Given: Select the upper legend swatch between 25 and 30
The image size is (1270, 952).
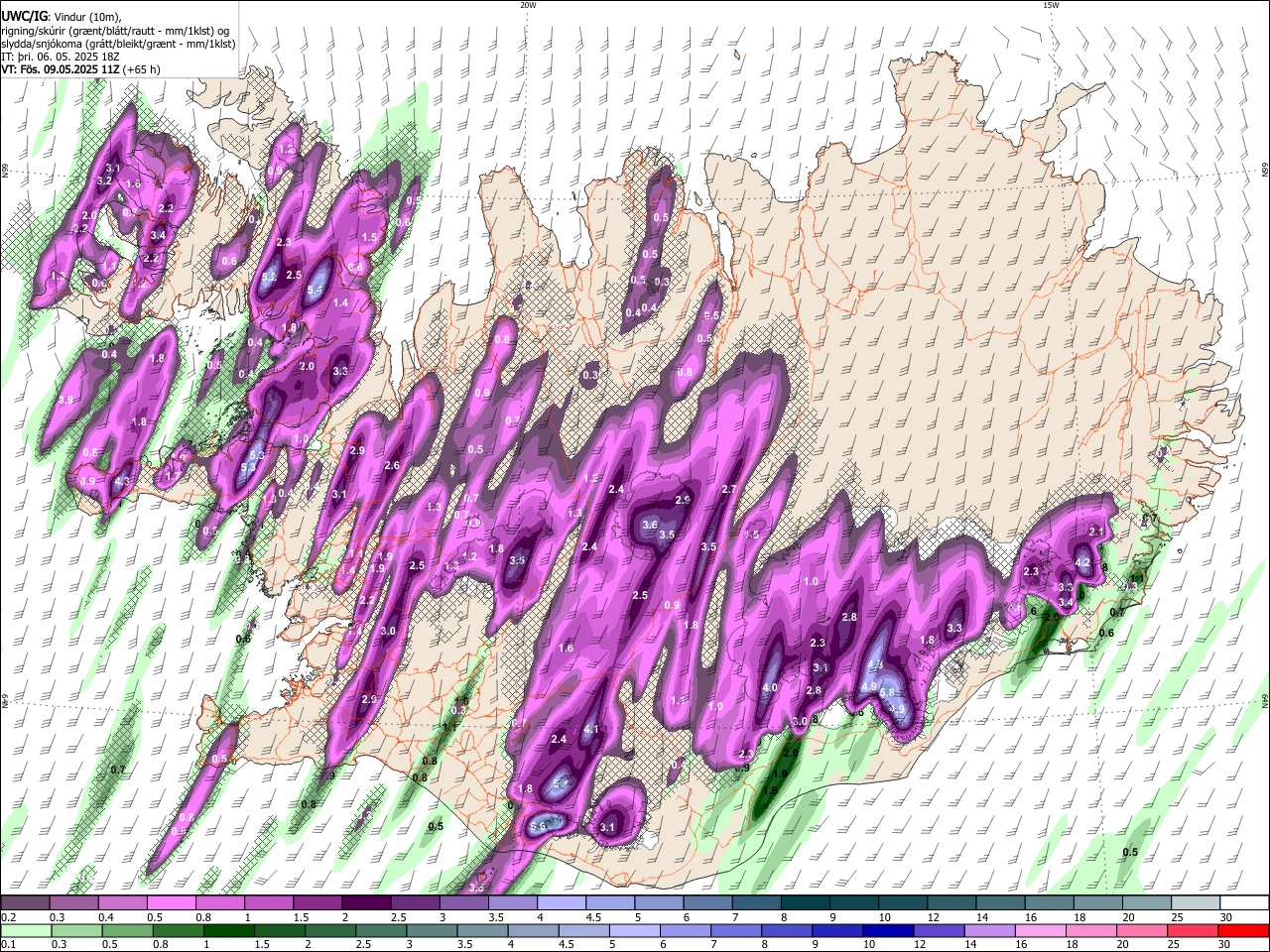Looking at the screenshot, I should 1197,902.
